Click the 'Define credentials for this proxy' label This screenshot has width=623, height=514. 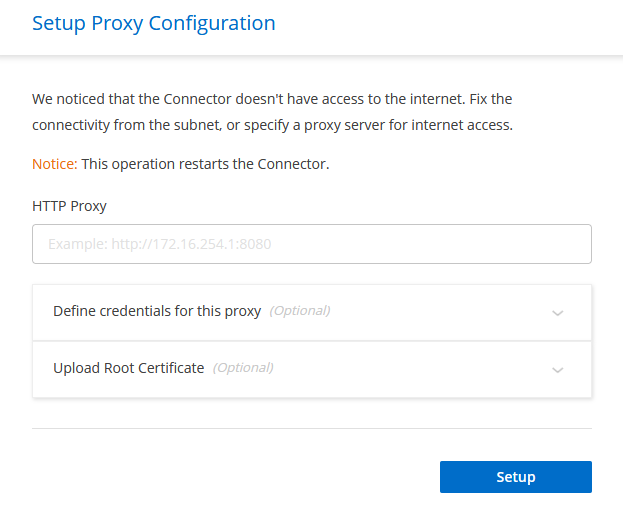coord(157,311)
